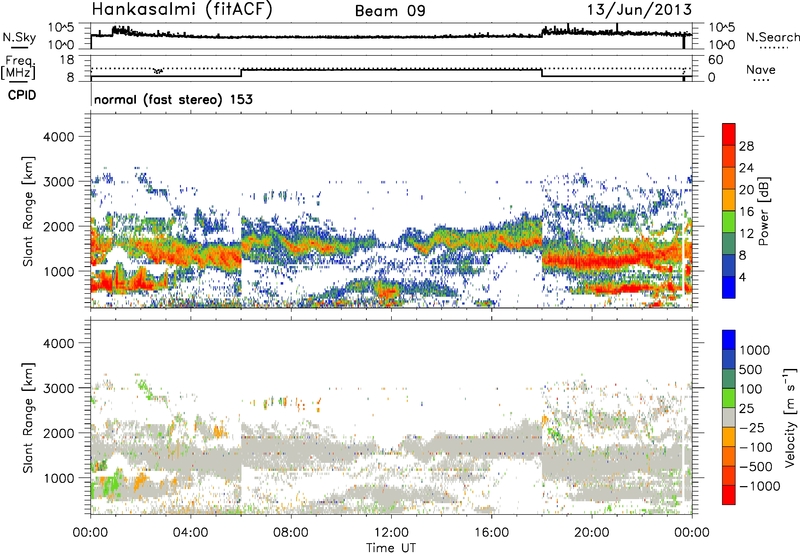Click the 'CPID' label

click(22, 95)
